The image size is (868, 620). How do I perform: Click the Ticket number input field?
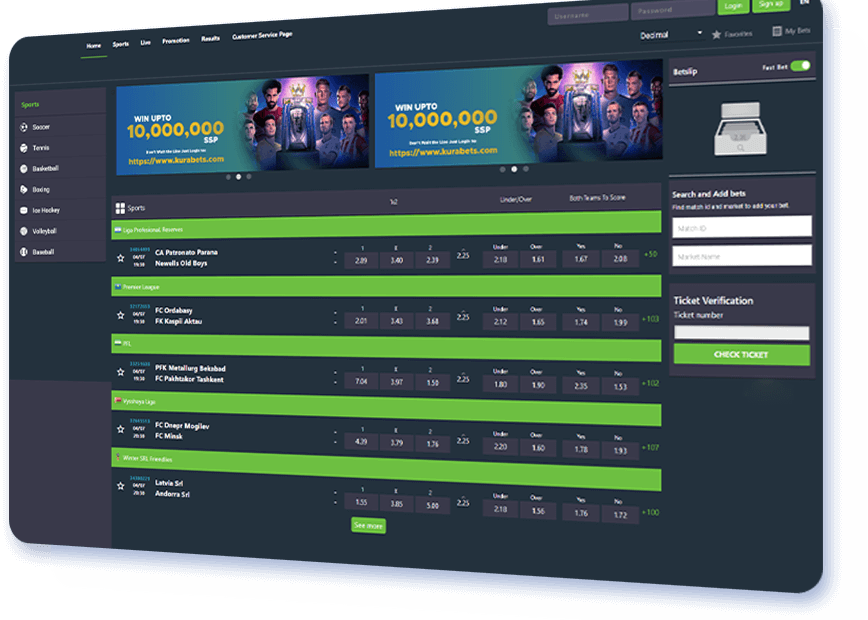pos(742,333)
